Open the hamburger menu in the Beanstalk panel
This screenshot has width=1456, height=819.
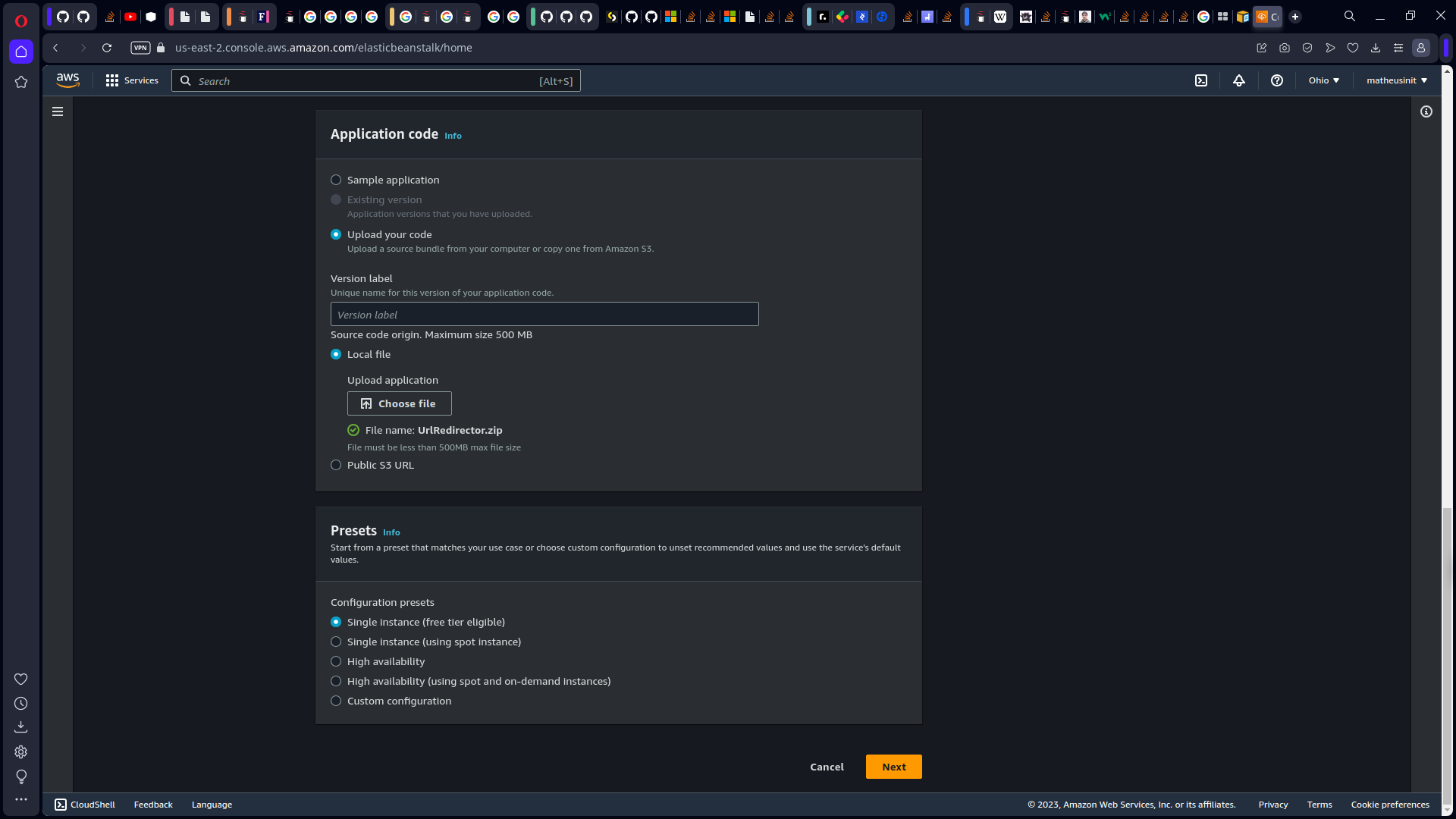(x=58, y=111)
